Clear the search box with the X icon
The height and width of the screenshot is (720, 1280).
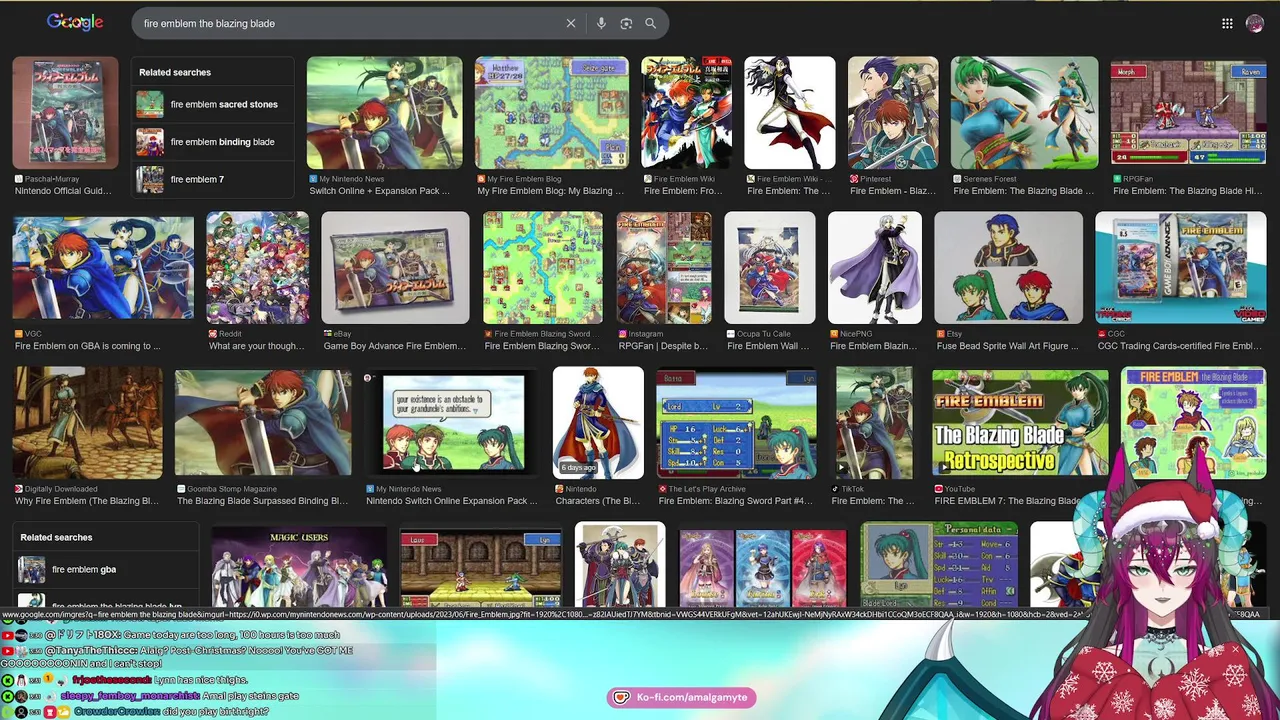point(571,23)
